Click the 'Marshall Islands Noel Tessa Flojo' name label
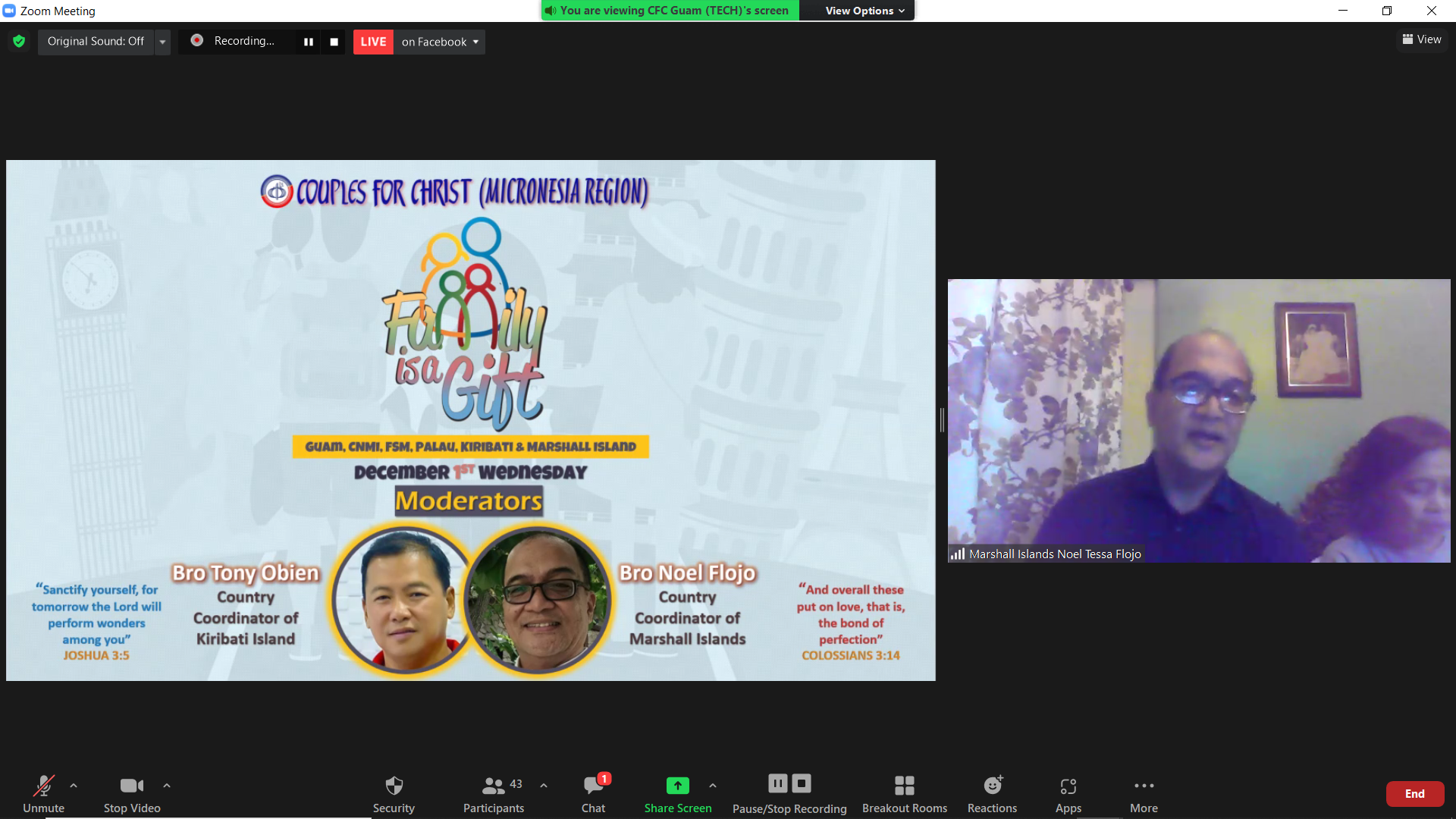The height and width of the screenshot is (819, 1456). pyautogui.click(x=1055, y=554)
